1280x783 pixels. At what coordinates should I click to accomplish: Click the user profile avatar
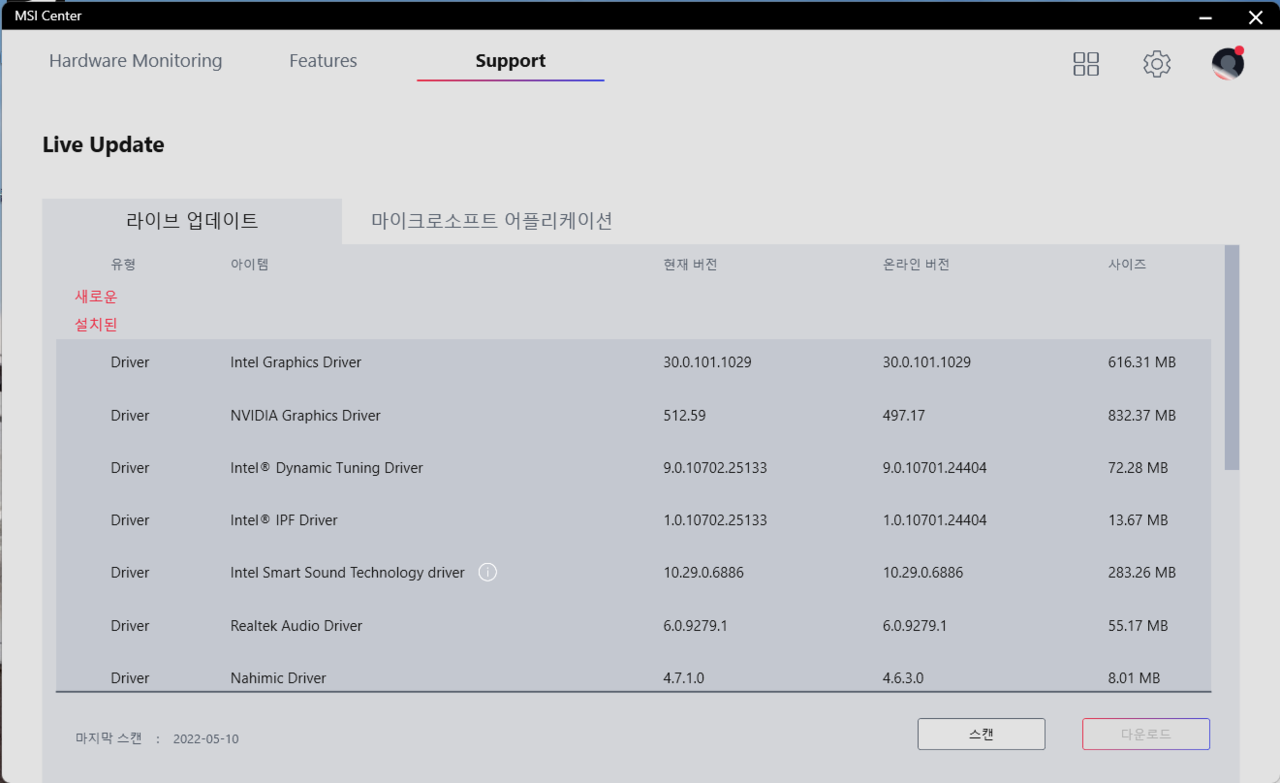[x=1227, y=64]
